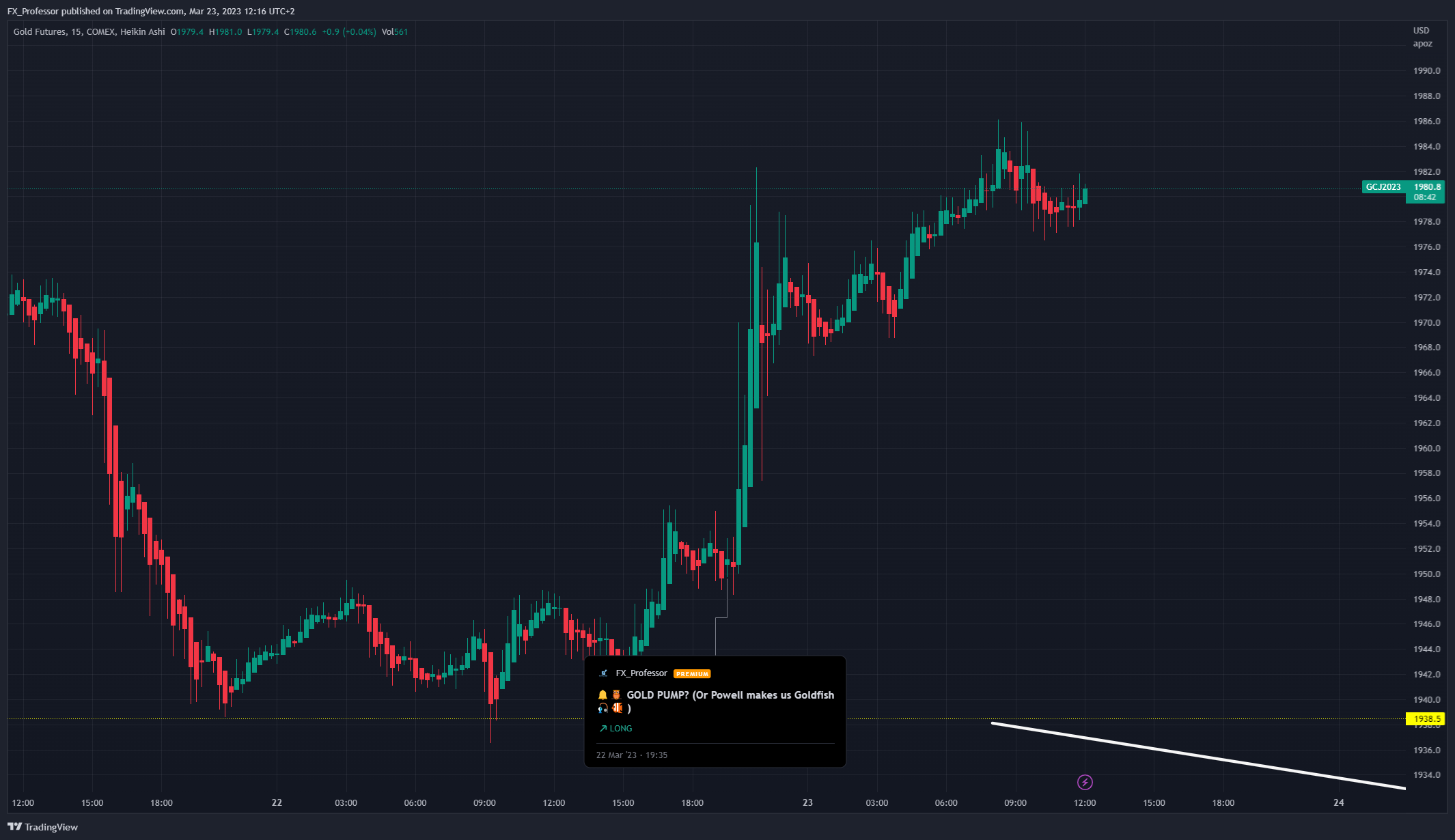
Task: Click the GCJ2023 symbol price tag
Action: (x=1383, y=187)
